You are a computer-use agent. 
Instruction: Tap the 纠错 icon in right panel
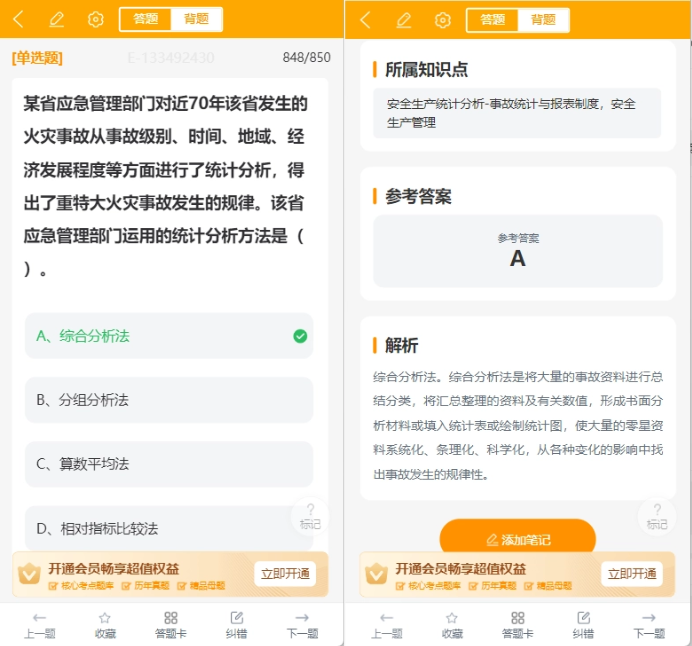[583, 625]
